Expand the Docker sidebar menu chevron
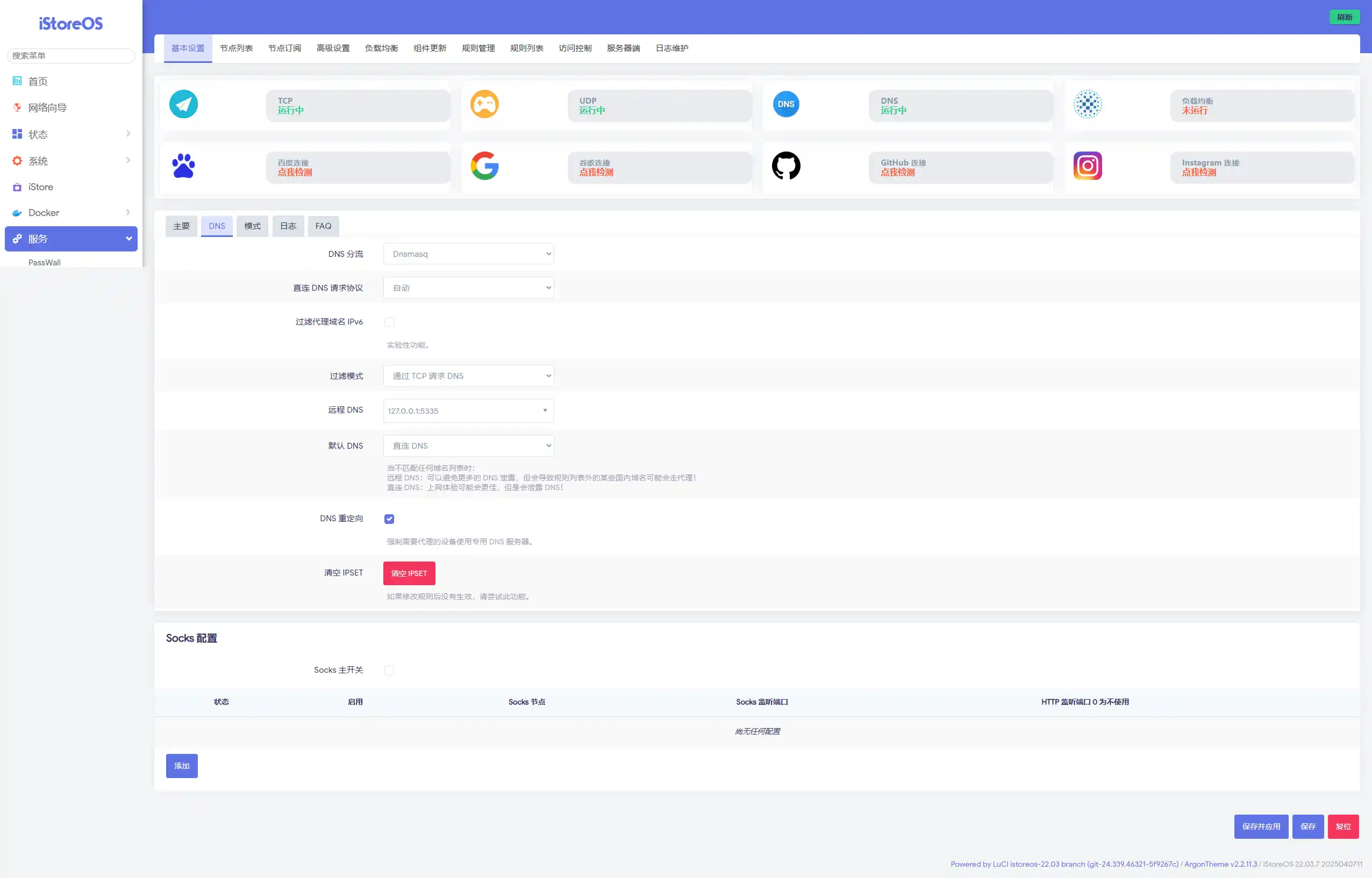This screenshot has height=878, width=1372. [x=128, y=213]
